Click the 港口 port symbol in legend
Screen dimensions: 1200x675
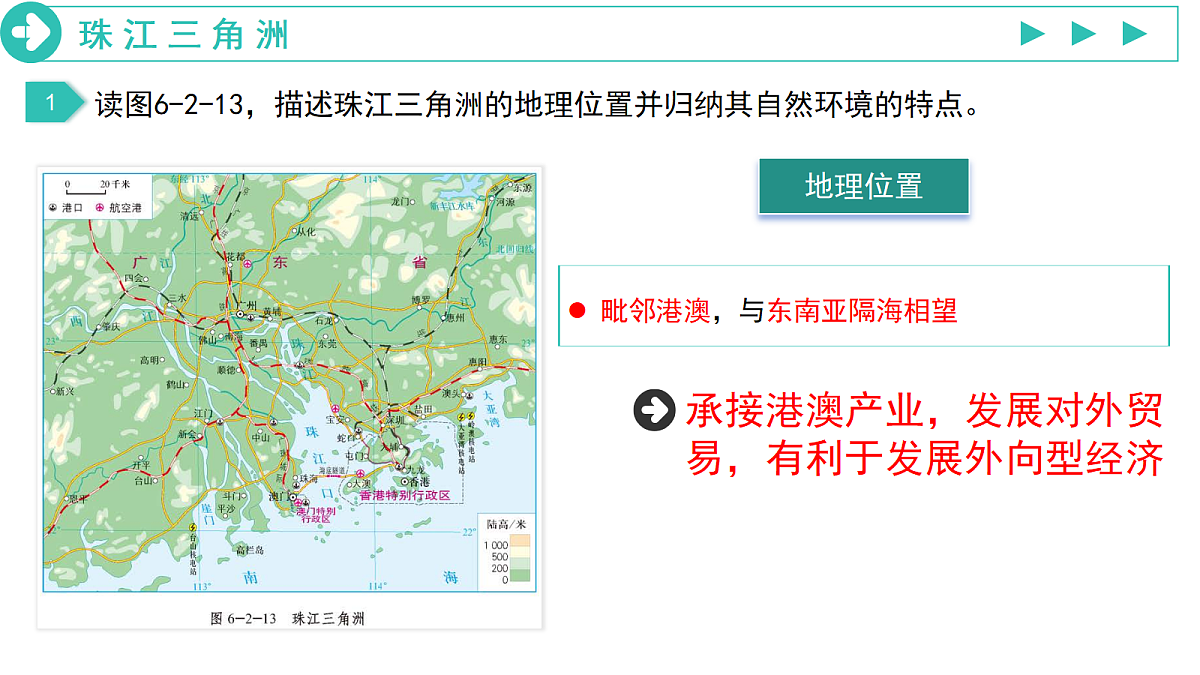pos(53,208)
